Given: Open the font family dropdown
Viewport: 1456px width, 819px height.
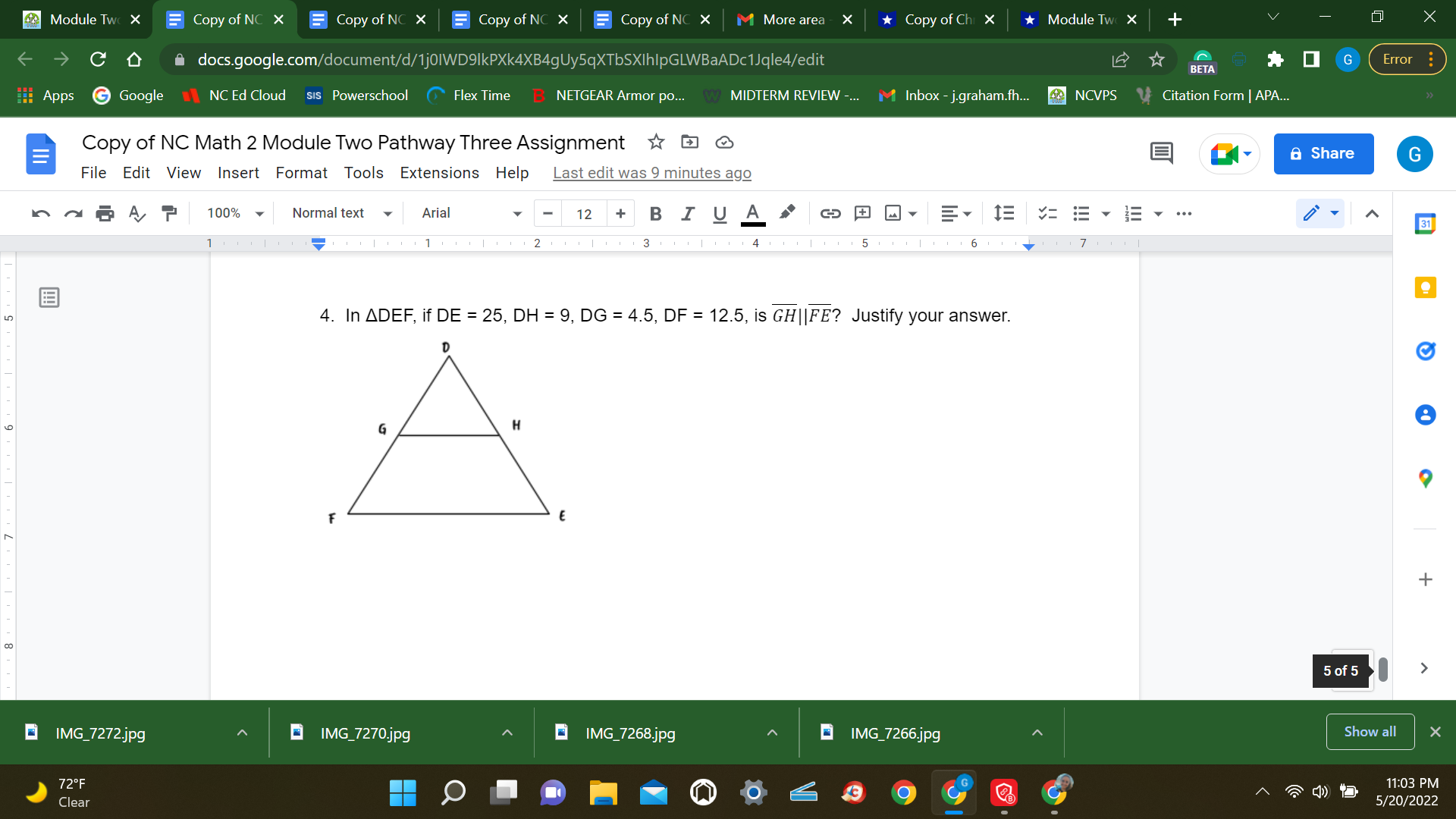Looking at the screenshot, I should (x=470, y=213).
